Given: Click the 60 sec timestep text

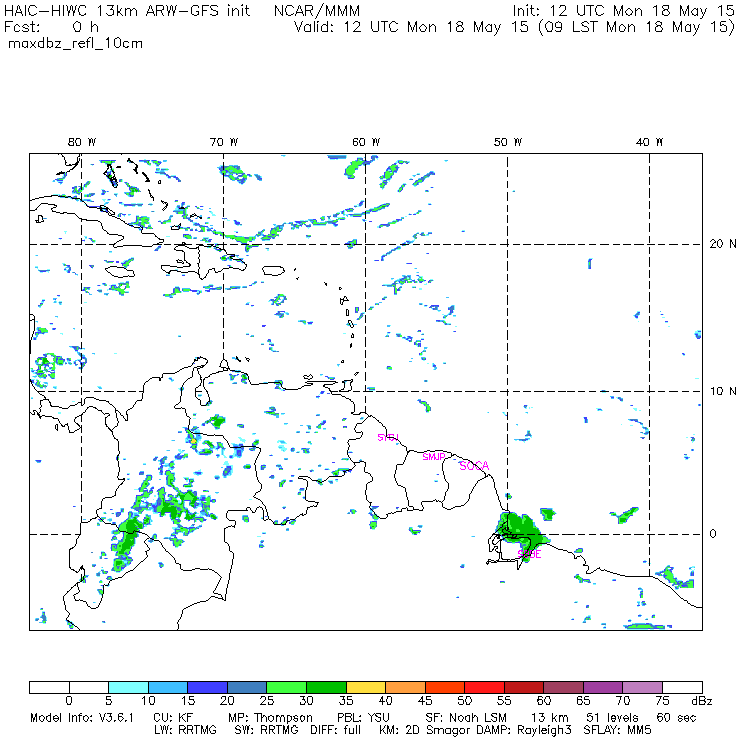Looking at the screenshot, I should (x=676, y=718).
